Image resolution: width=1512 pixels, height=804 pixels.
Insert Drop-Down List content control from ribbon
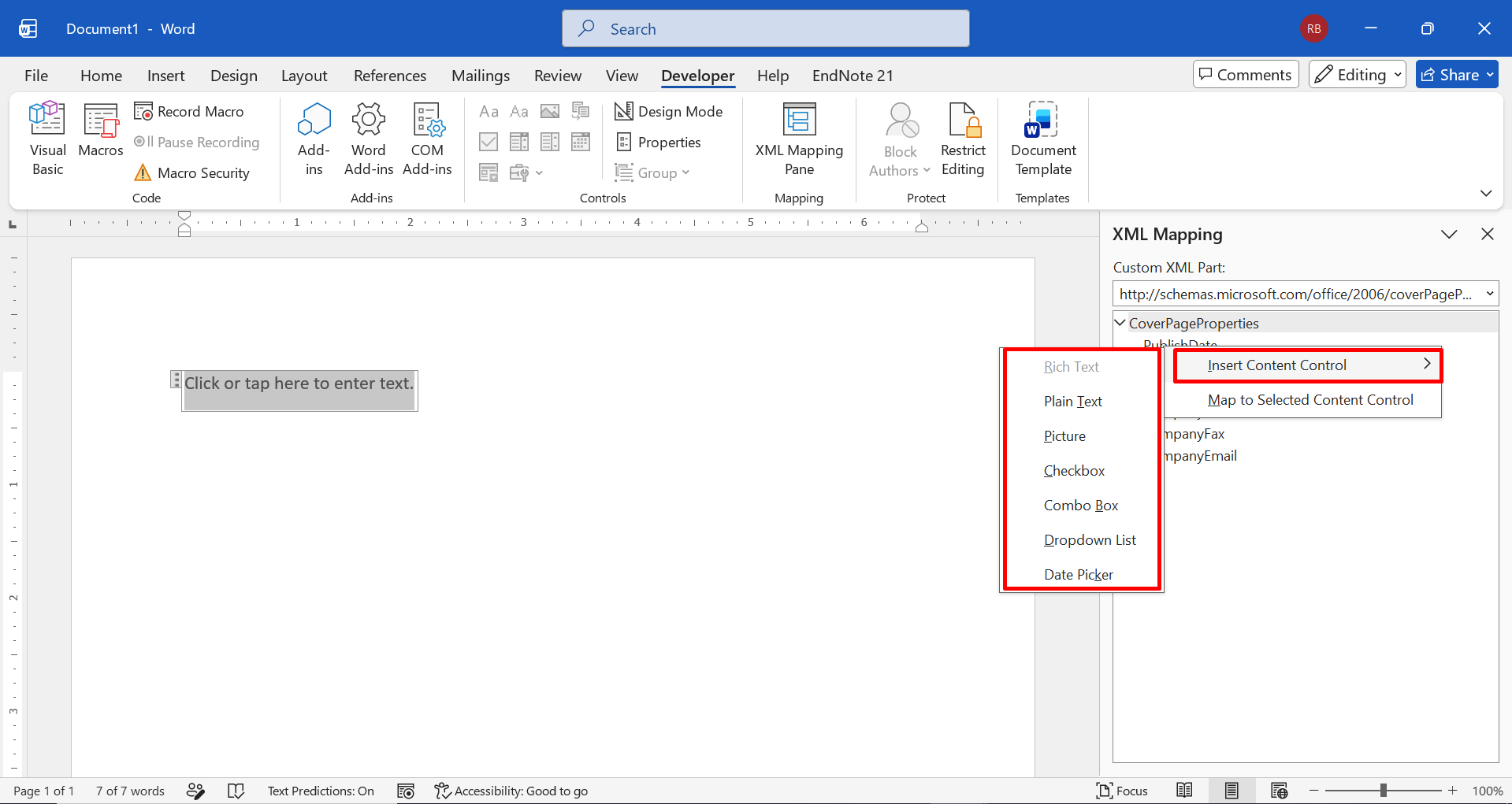click(550, 142)
